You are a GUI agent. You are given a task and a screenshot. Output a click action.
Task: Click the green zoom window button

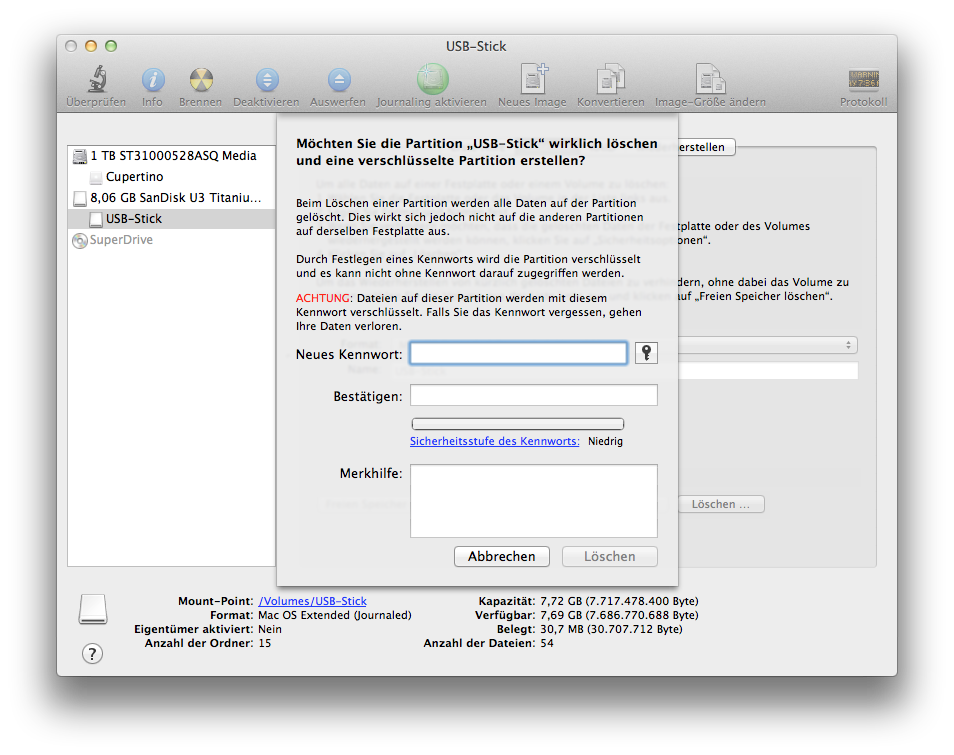point(111,46)
